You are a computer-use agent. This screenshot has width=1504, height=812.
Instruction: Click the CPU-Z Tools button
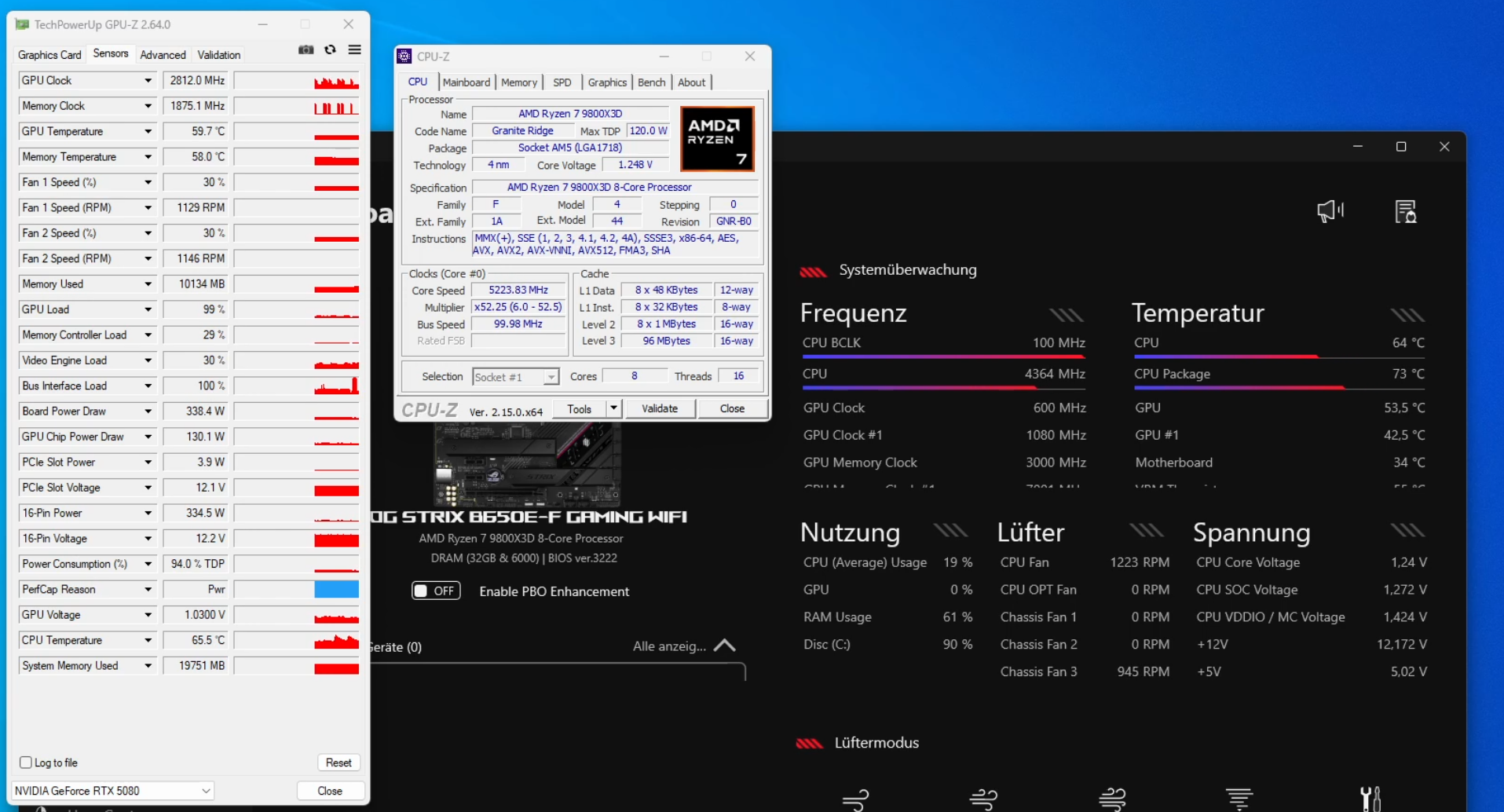point(580,408)
